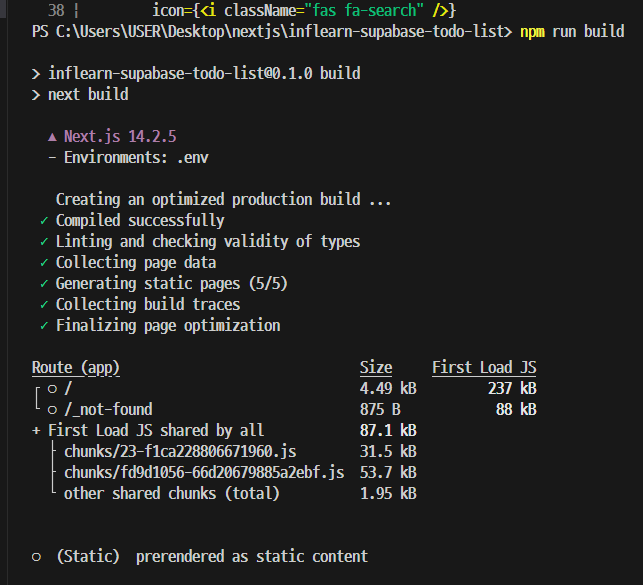The height and width of the screenshot is (585, 643).
Task: Click the '4.49 kB' size value
Action: pyautogui.click(x=388, y=389)
